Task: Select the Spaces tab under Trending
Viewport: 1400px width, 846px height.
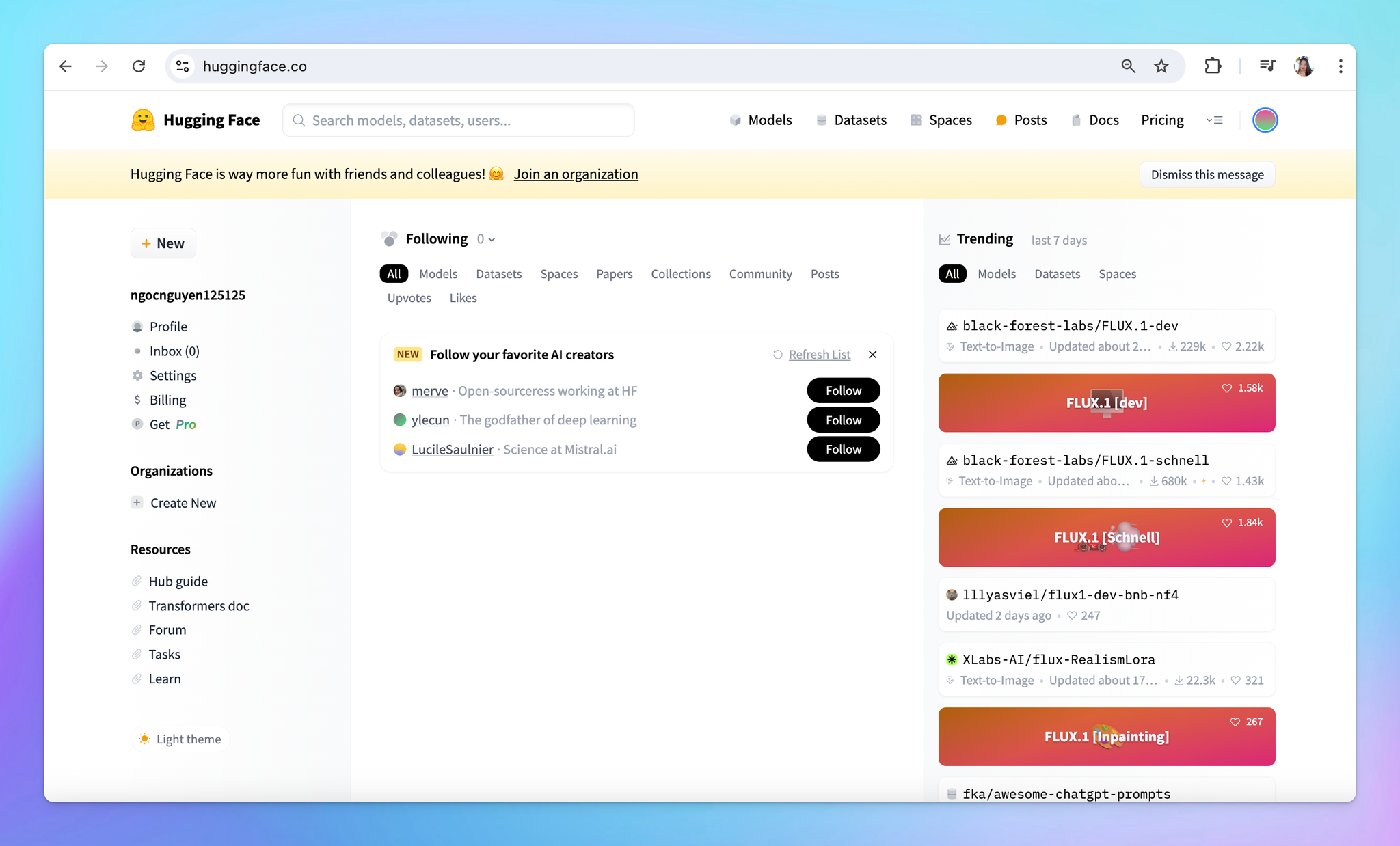Action: pos(1117,274)
